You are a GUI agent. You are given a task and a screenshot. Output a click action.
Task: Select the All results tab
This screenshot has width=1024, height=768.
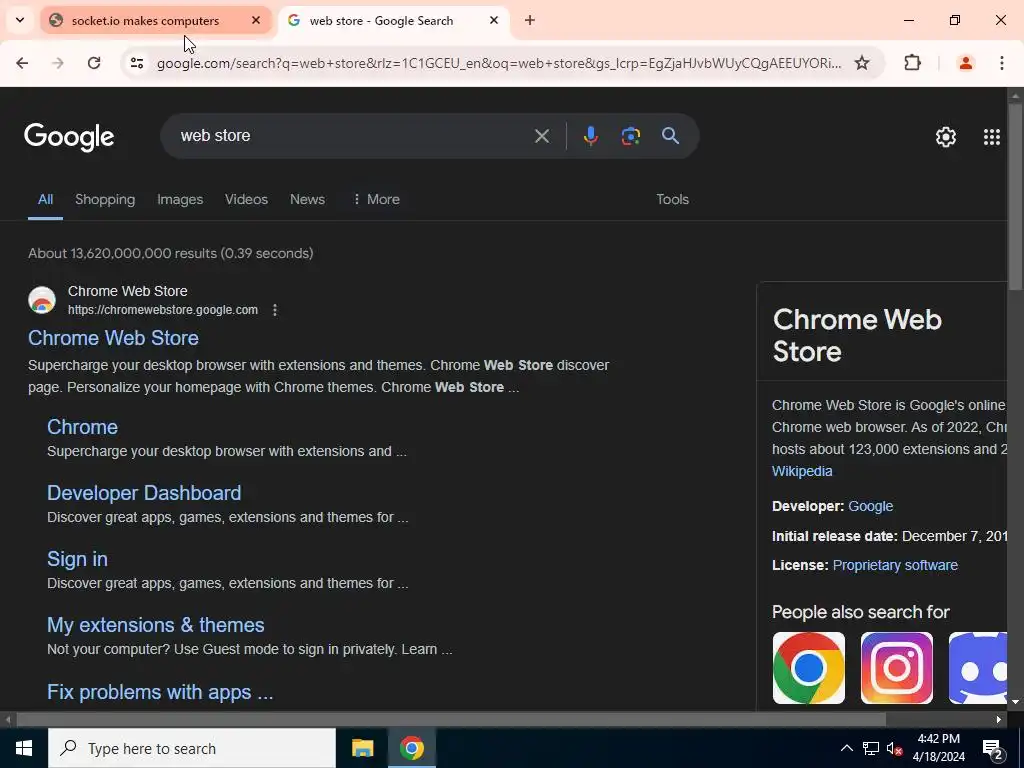tap(45, 199)
